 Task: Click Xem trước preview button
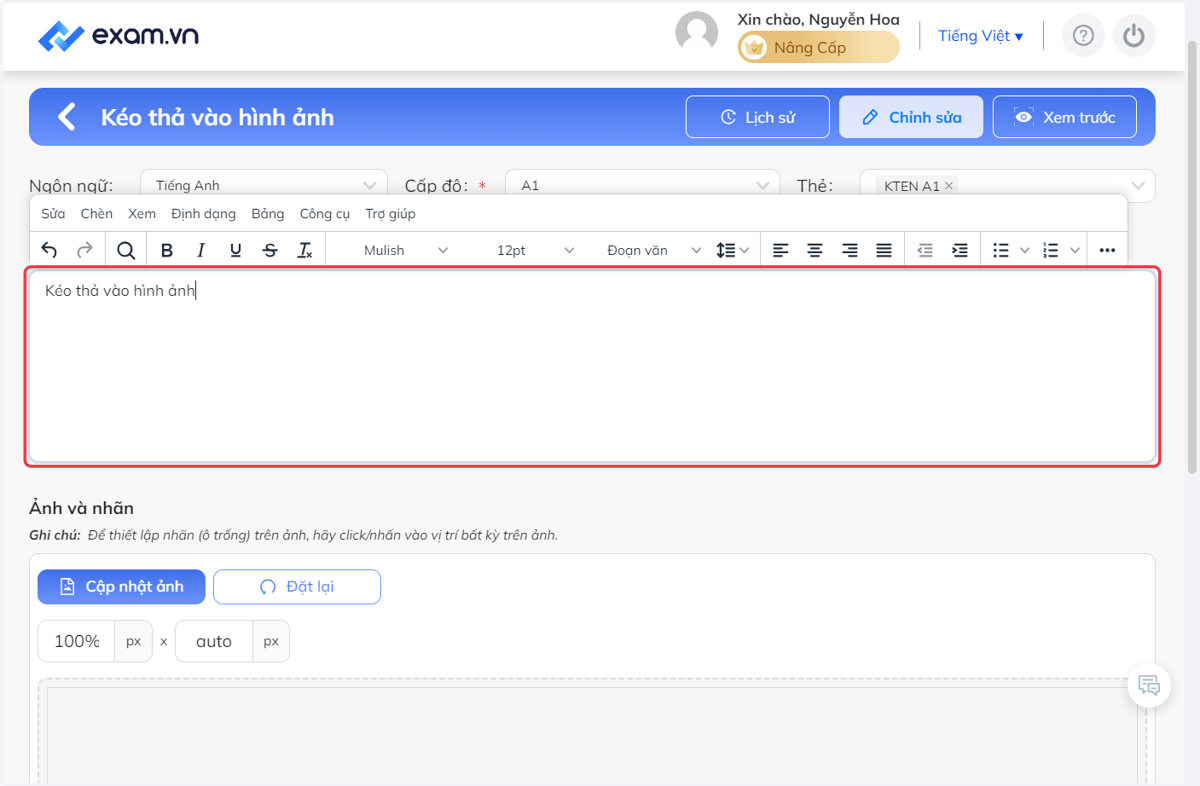[x=1065, y=117]
